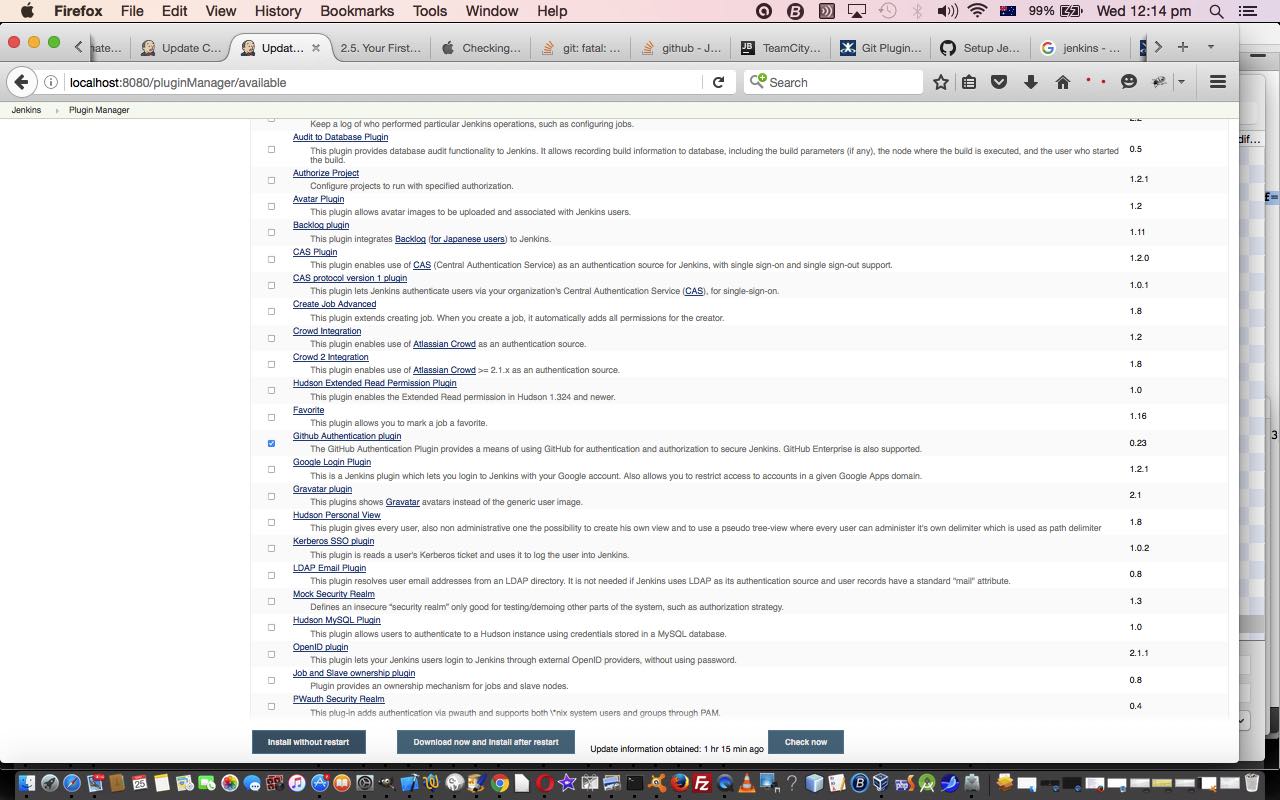The image size is (1280, 800).
Task: Switch to the 'git: fatal' tab
Action: (x=581, y=47)
